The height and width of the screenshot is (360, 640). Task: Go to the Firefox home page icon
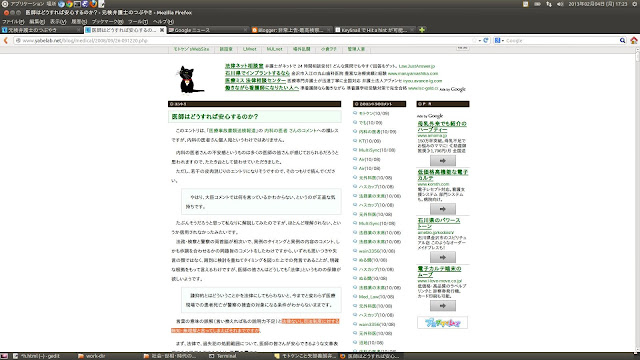633,40
